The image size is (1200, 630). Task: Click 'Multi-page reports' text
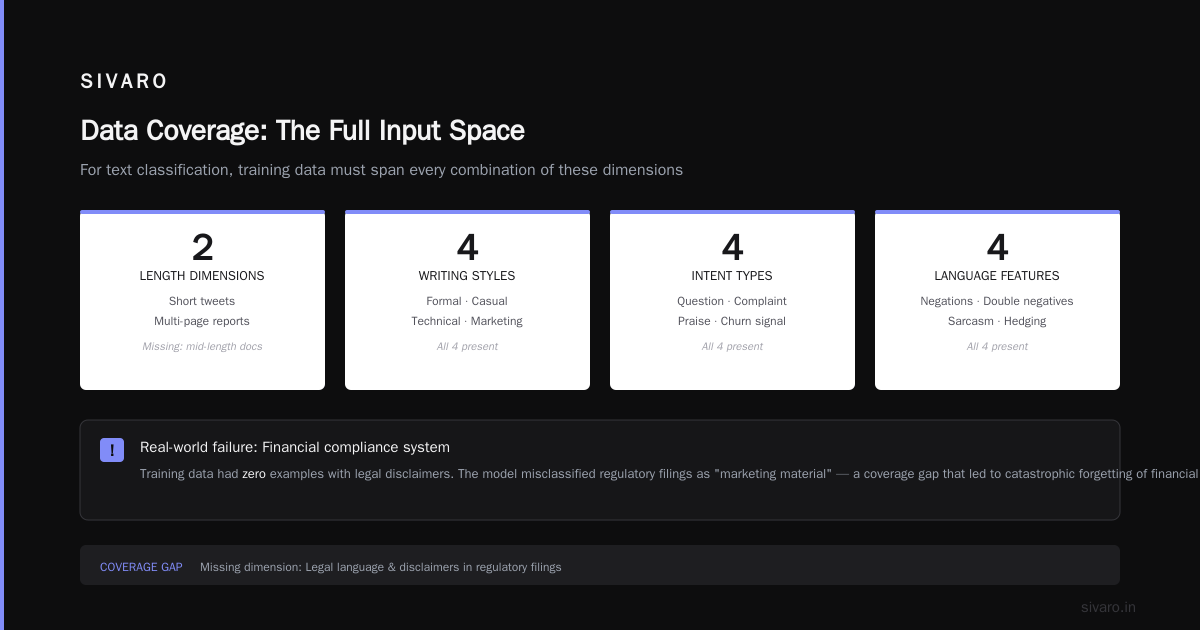click(202, 321)
